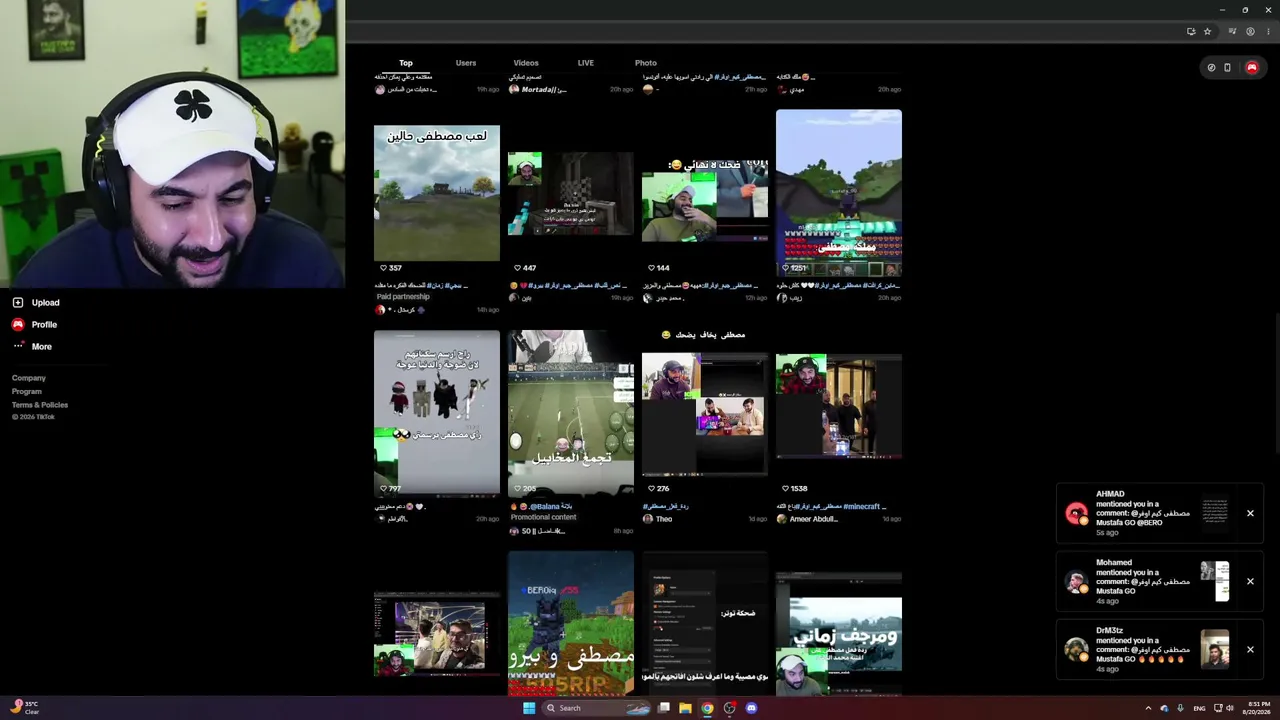
Task: Open the weather widget showing 35°C
Action: coord(22,708)
